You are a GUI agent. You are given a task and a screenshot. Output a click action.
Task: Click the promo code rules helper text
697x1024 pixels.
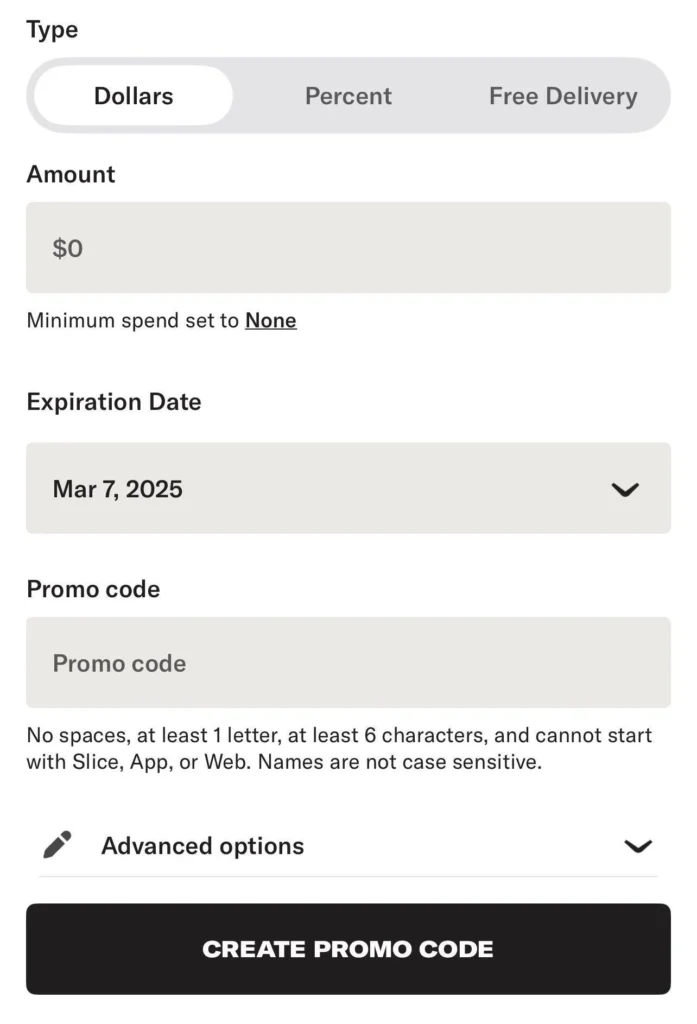(x=339, y=749)
